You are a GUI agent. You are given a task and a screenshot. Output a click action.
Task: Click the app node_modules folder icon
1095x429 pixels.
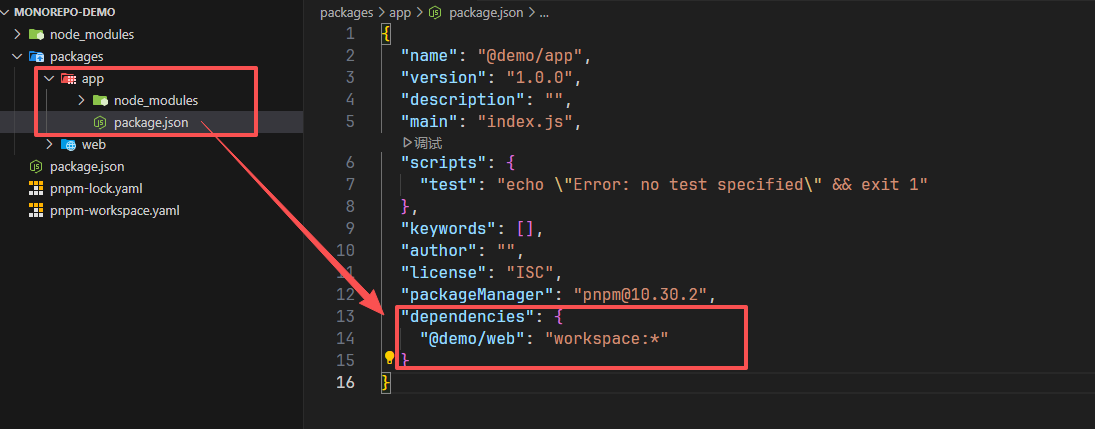coord(101,101)
